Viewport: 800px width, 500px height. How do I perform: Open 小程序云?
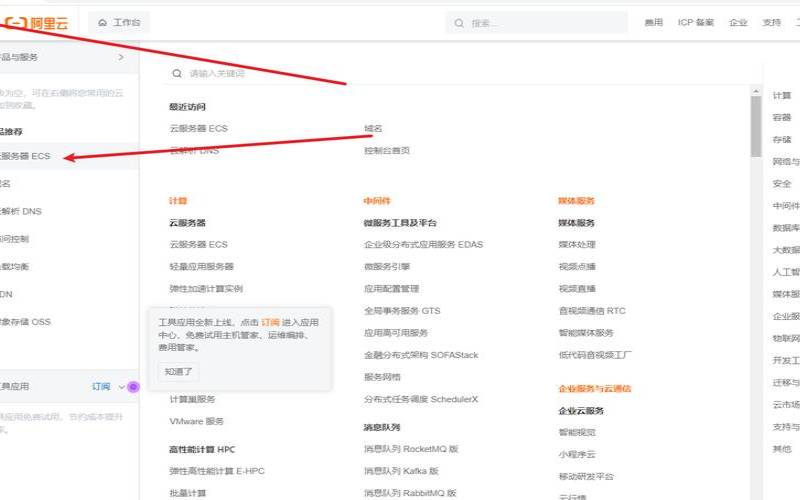(x=577, y=454)
